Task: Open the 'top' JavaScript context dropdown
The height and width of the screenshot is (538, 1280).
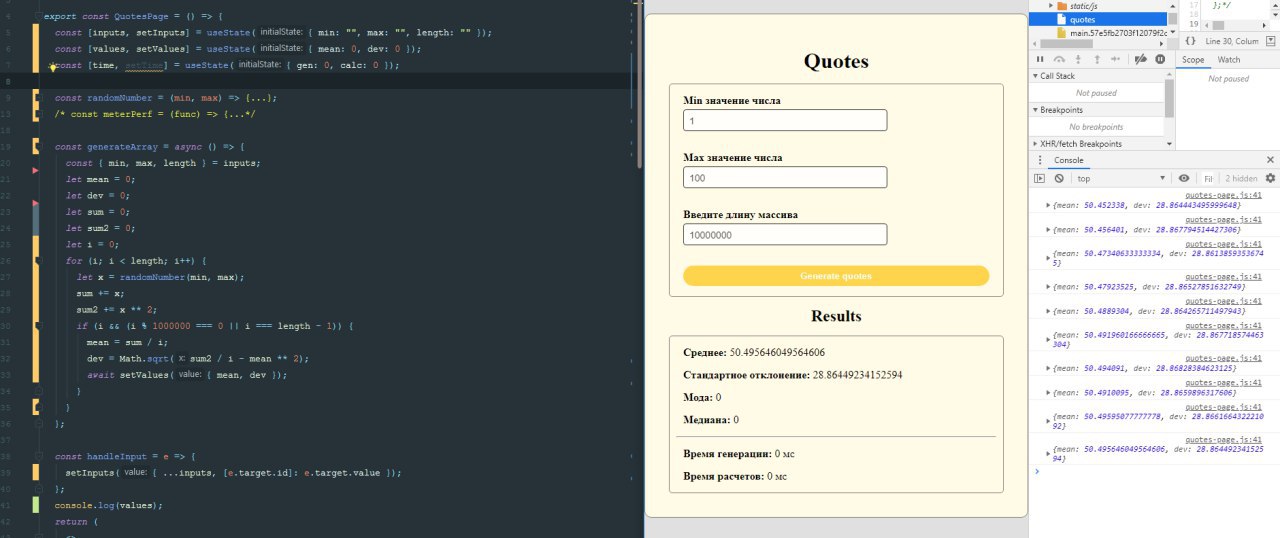Action: (x=1123, y=178)
